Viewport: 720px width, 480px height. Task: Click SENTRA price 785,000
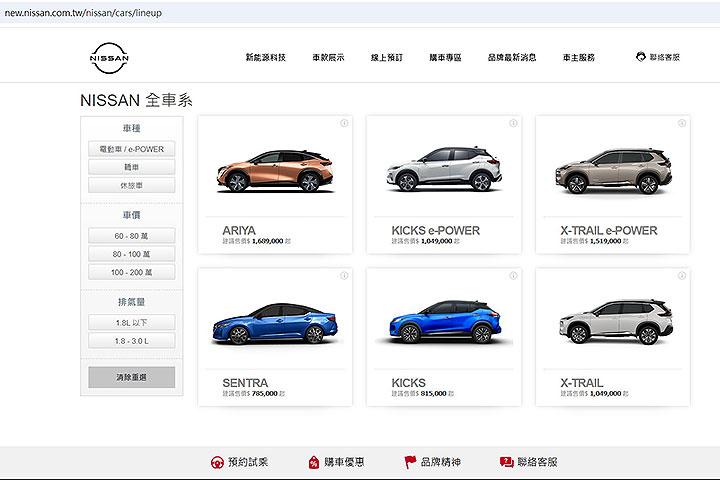point(264,394)
